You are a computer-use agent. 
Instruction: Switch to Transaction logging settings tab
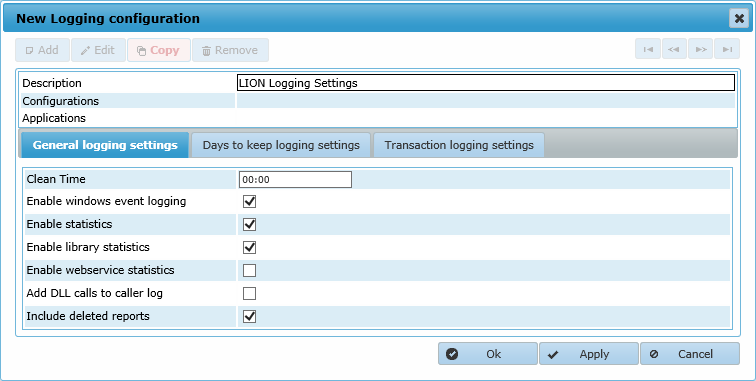pos(459,145)
